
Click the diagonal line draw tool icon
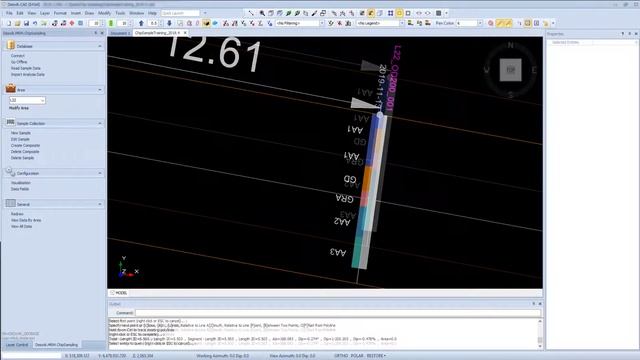[x=251, y=13]
